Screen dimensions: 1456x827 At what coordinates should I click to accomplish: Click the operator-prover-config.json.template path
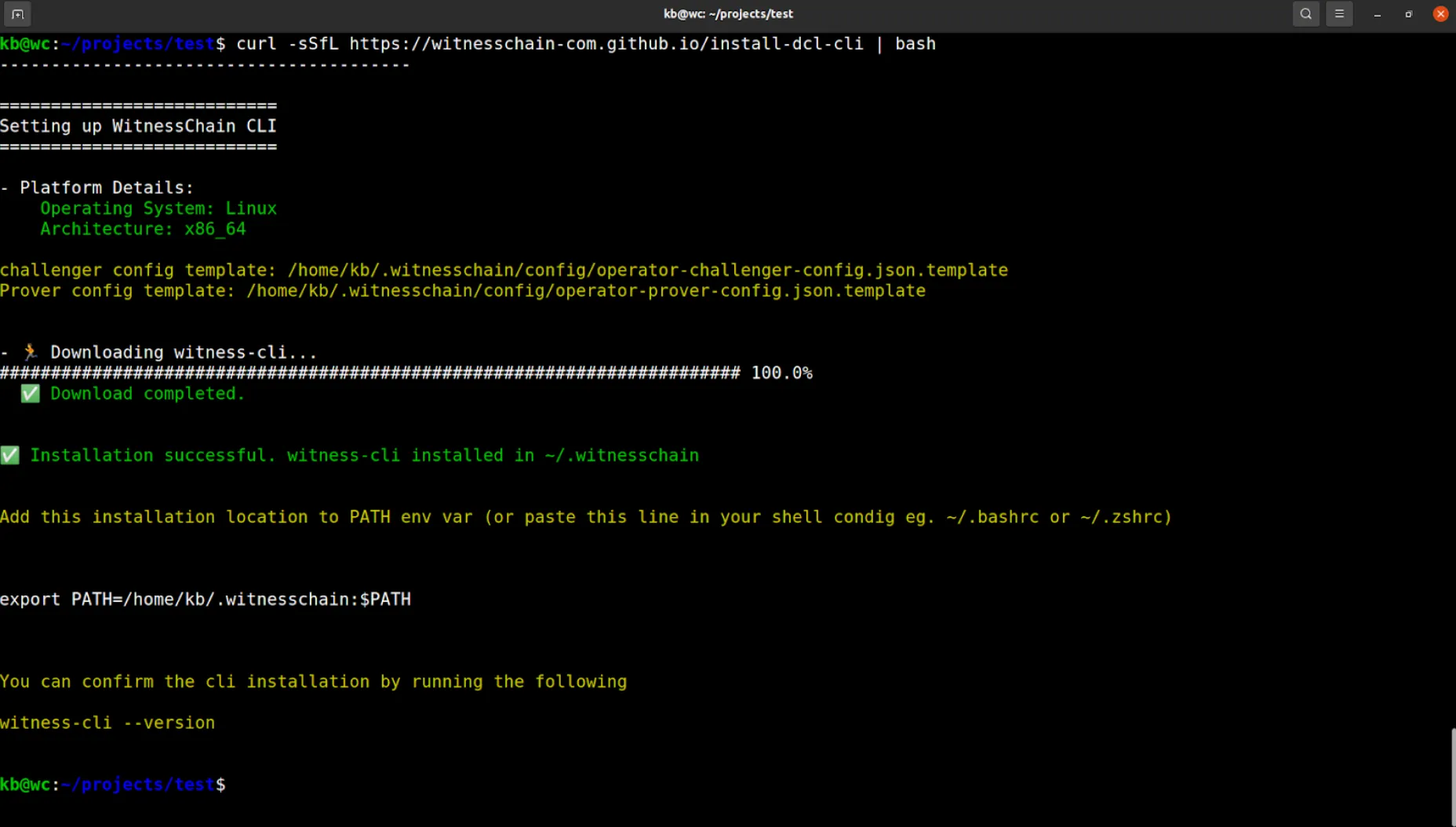click(x=585, y=291)
